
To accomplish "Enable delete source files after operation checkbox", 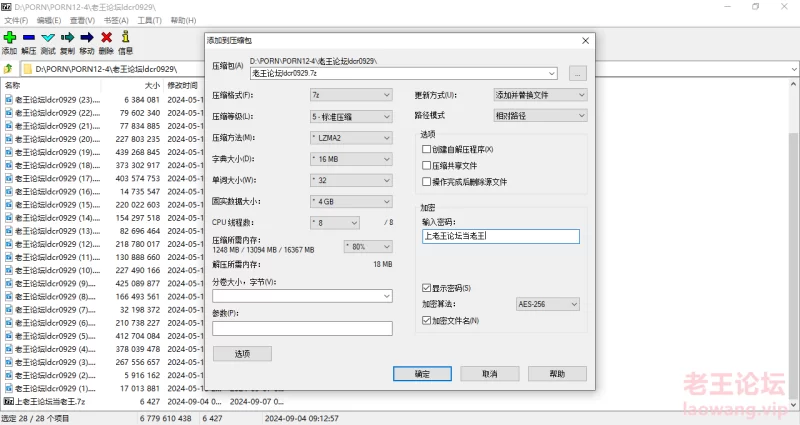I will click(x=427, y=182).
